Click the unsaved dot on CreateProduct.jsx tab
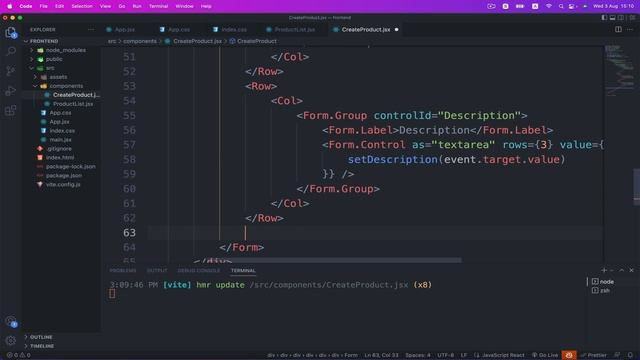Screen dimensions: 640x360 click(396, 29)
